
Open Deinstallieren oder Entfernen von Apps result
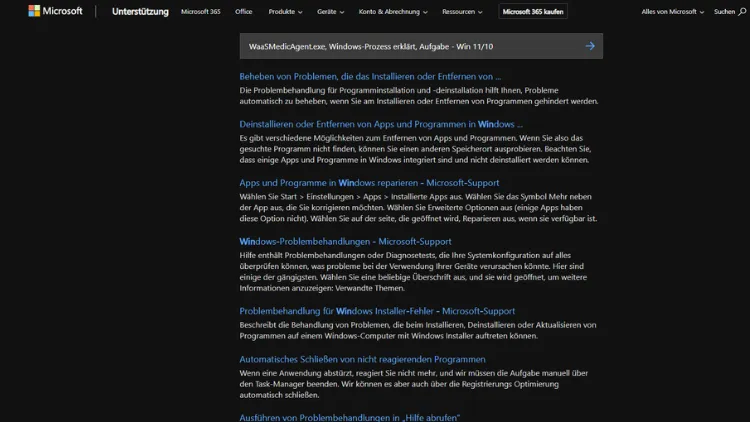coord(381,124)
